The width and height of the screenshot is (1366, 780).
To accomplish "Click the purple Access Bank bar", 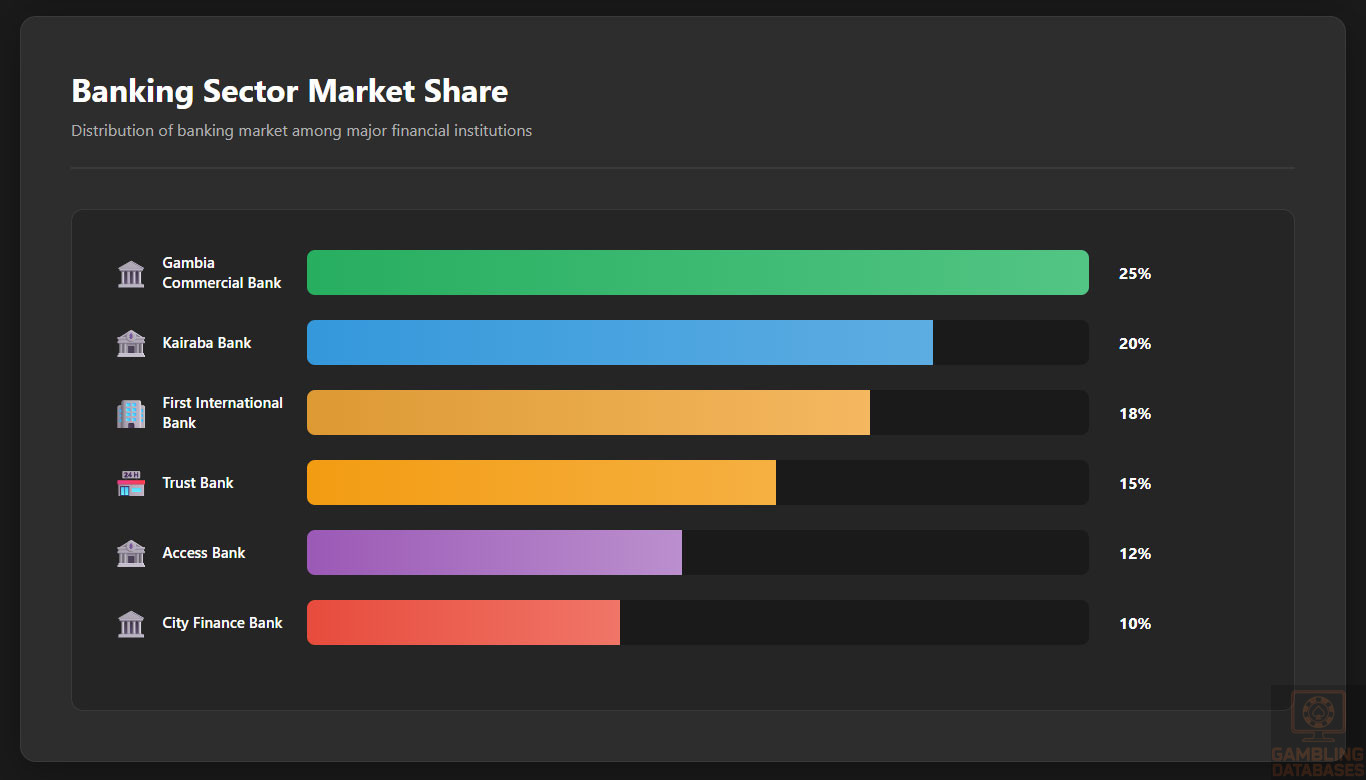I will coord(494,553).
